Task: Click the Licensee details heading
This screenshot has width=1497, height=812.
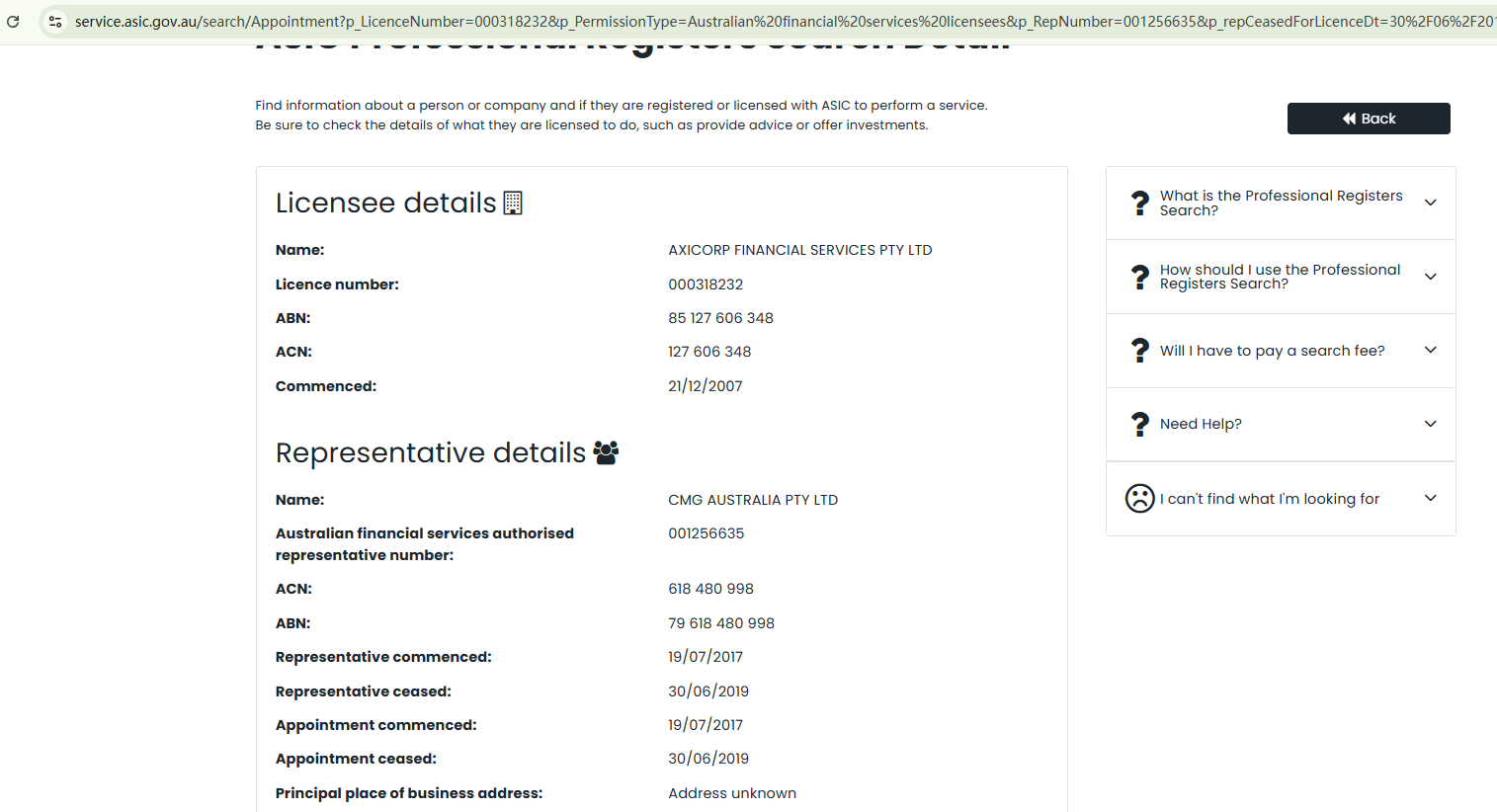Action: [386, 203]
